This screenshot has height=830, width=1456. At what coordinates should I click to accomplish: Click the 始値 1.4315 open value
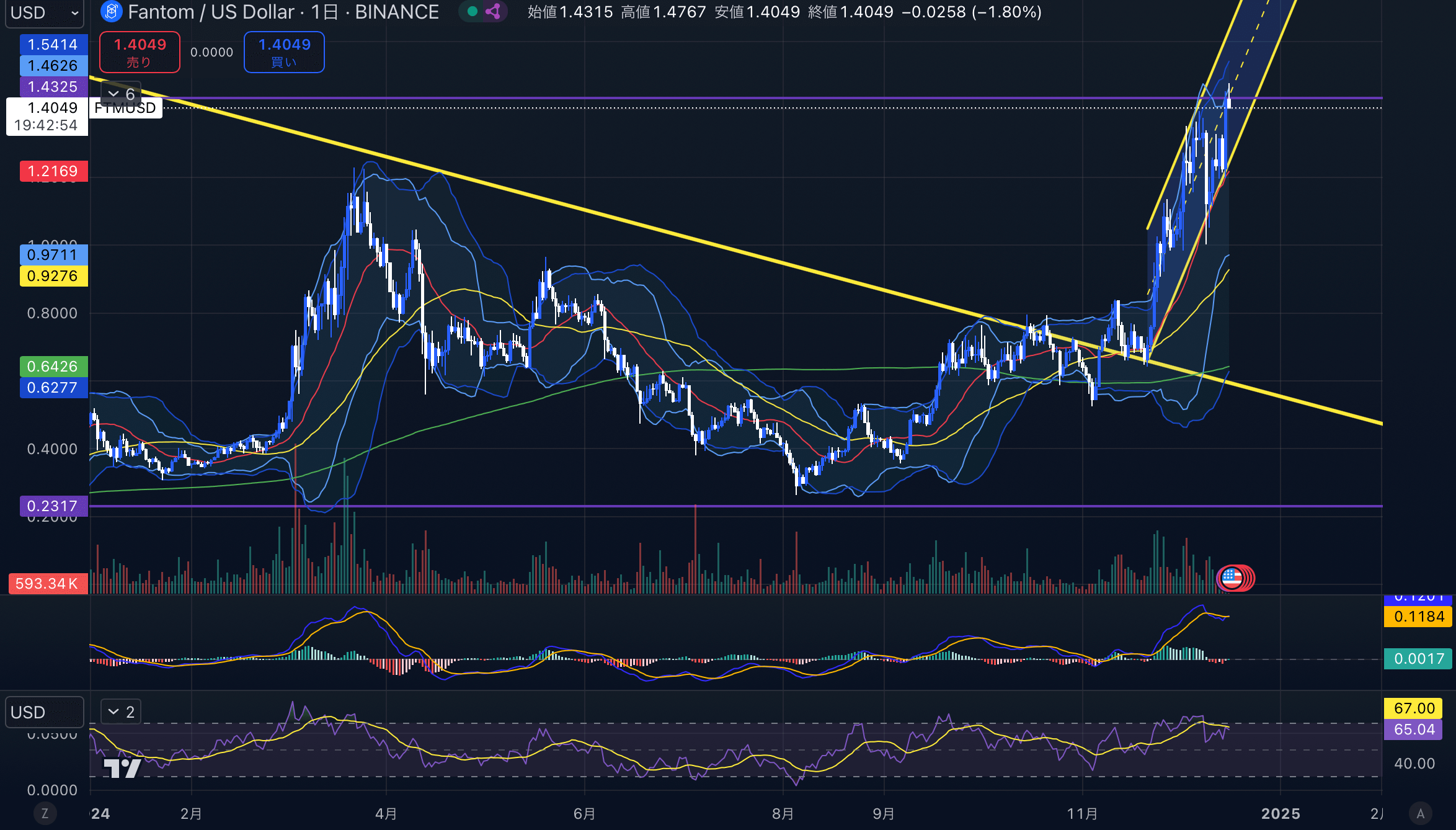click(x=570, y=12)
